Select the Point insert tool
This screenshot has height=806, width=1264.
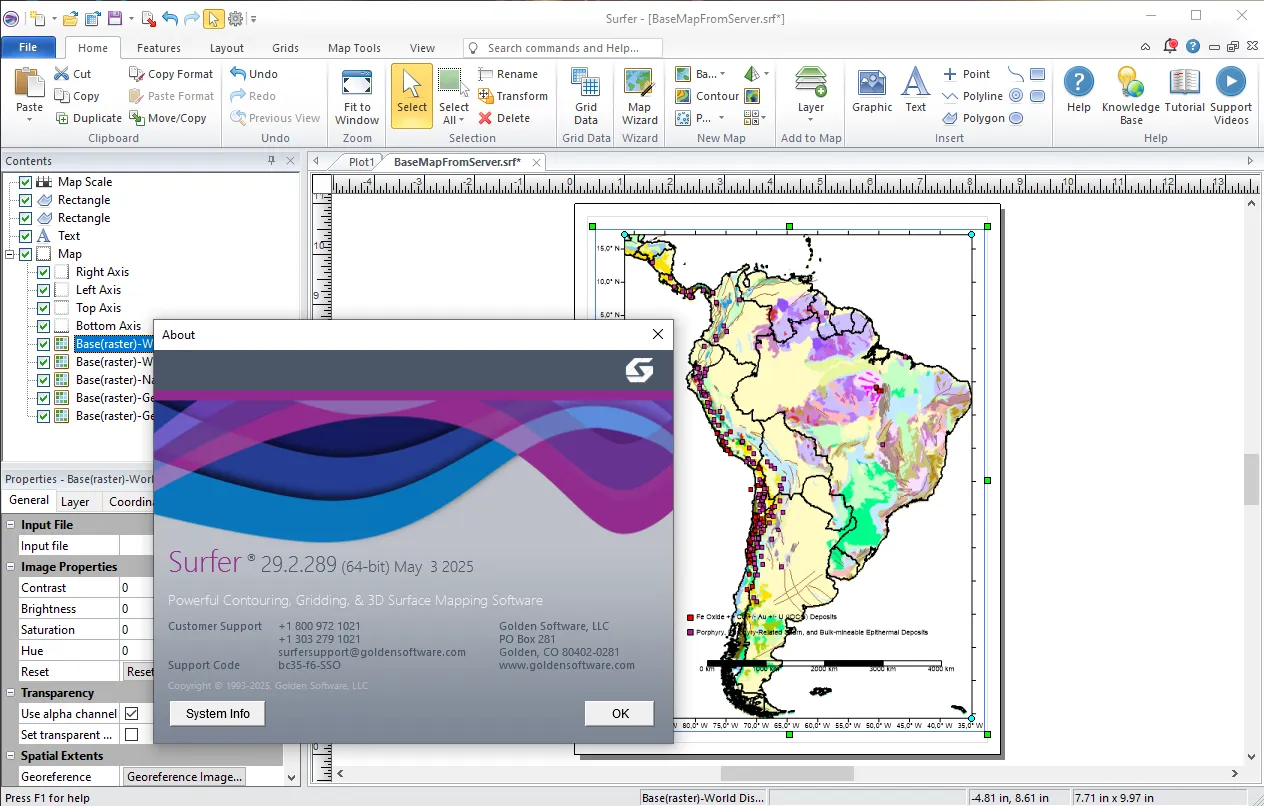coord(966,74)
